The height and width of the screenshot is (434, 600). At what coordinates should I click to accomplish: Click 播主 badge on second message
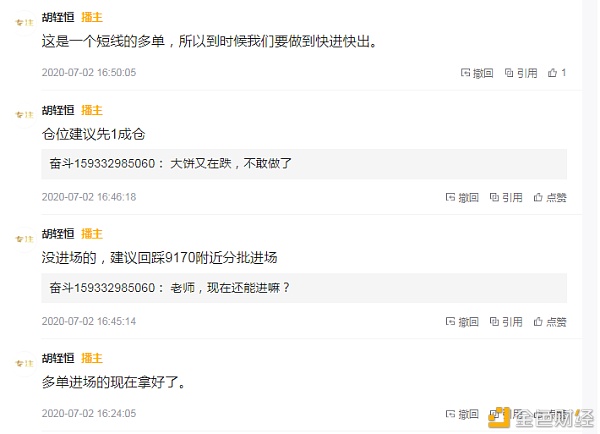point(92,110)
